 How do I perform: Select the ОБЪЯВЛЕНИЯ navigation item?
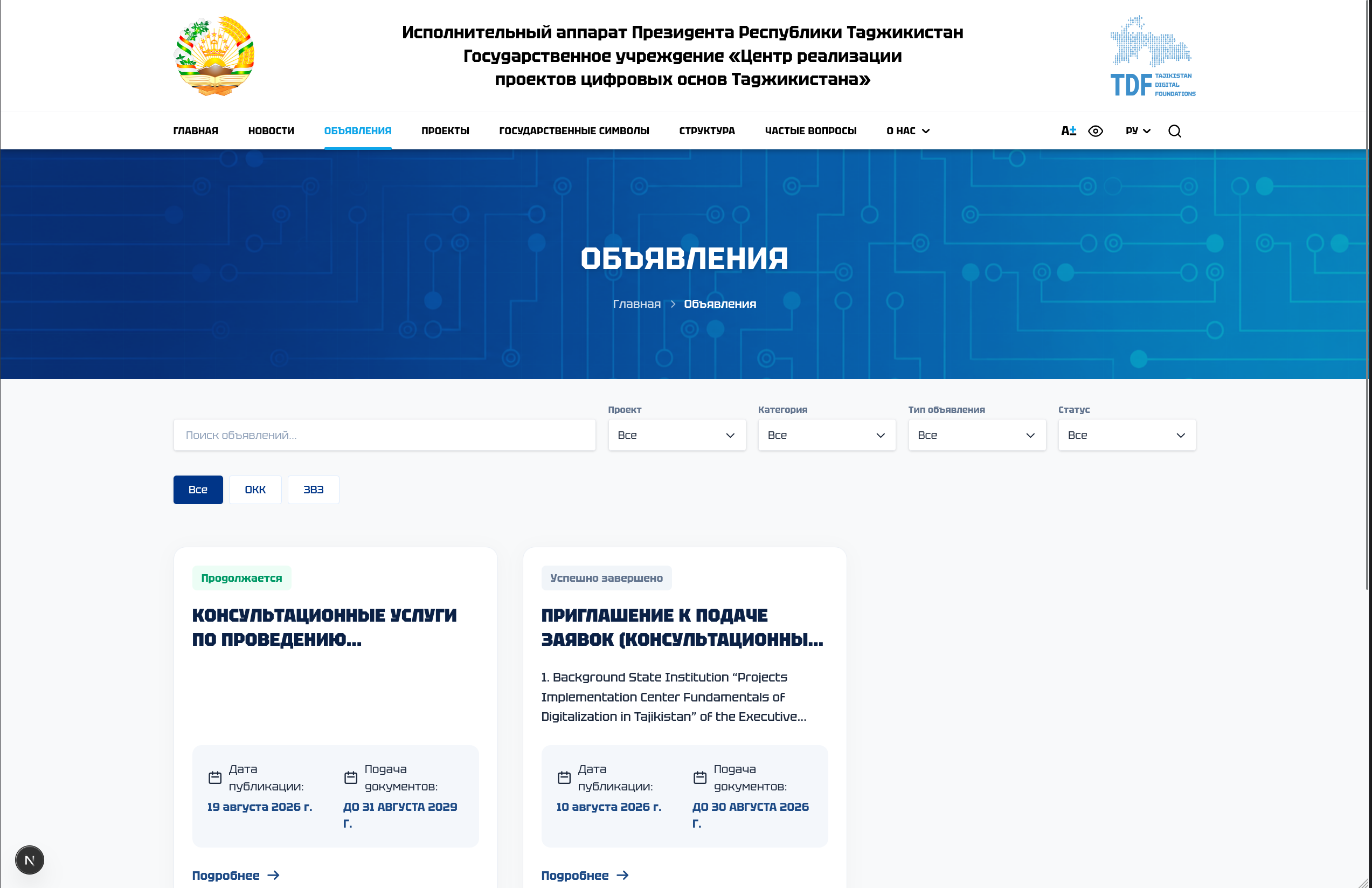(x=358, y=131)
